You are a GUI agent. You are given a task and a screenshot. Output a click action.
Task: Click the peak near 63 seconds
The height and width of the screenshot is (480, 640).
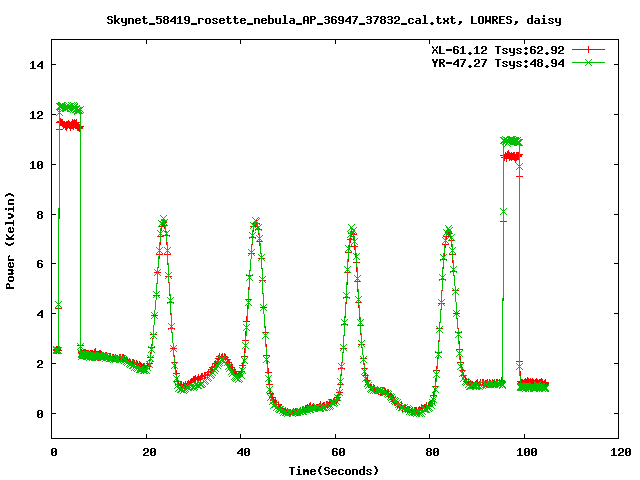tap(352, 230)
